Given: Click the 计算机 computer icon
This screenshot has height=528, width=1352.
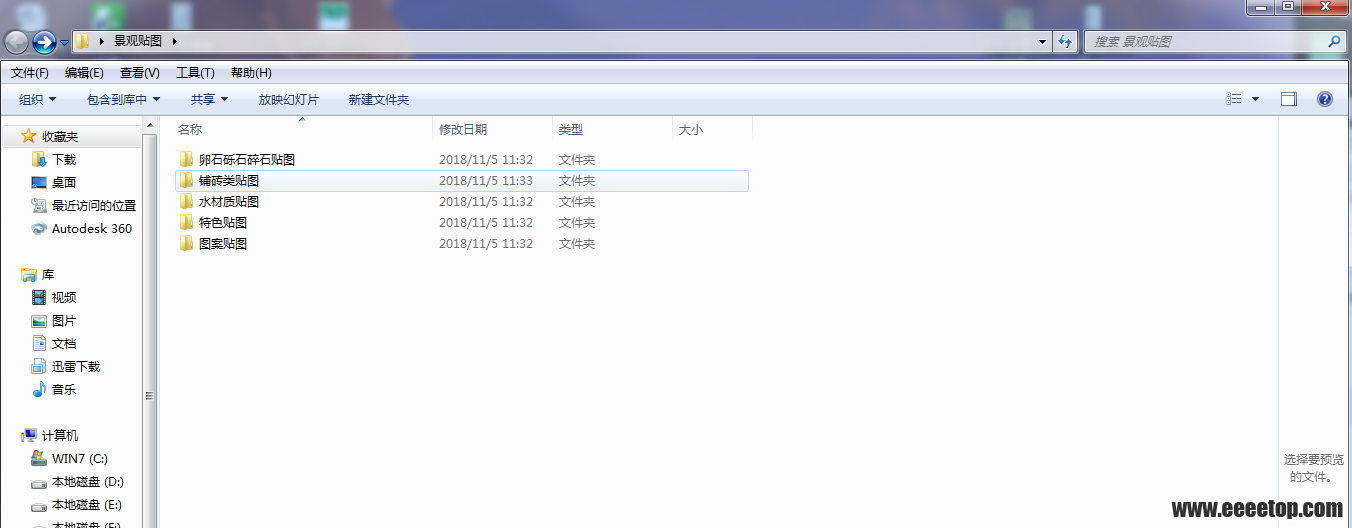Looking at the screenshot, I should click(29, 435).
